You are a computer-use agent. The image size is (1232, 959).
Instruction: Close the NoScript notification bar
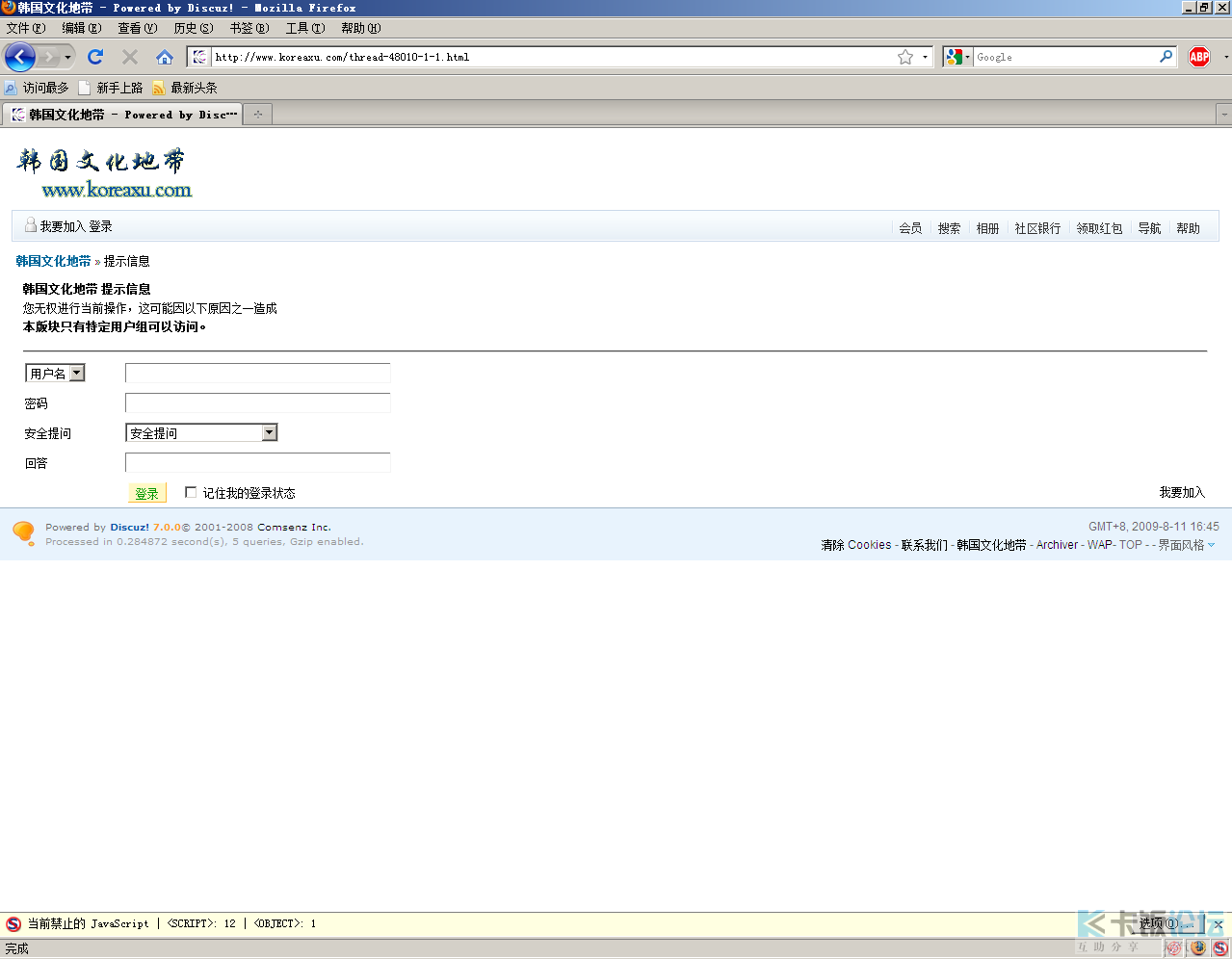tap(1218, 924)
